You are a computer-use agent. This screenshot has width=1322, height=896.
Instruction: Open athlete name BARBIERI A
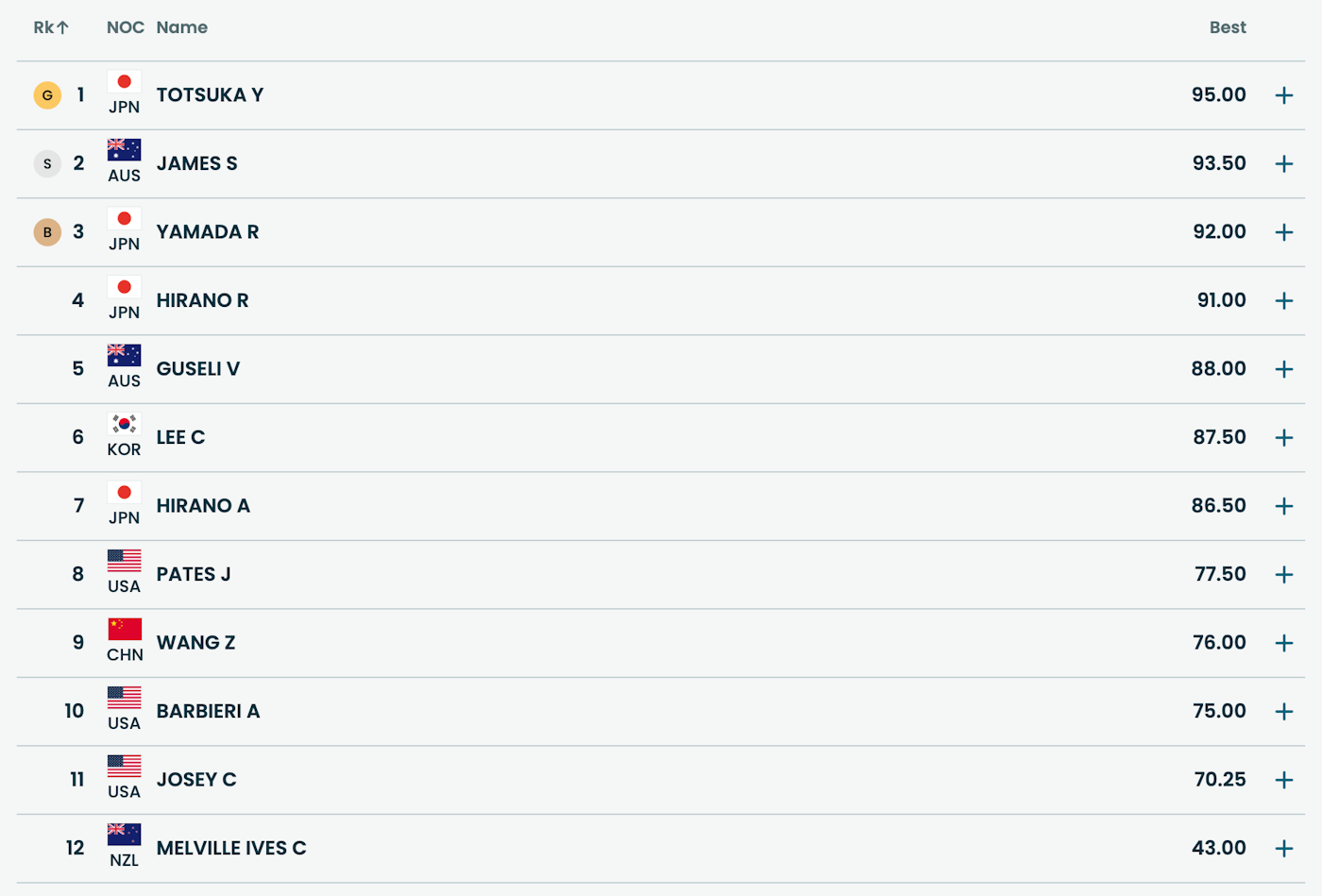coord(208,712)
